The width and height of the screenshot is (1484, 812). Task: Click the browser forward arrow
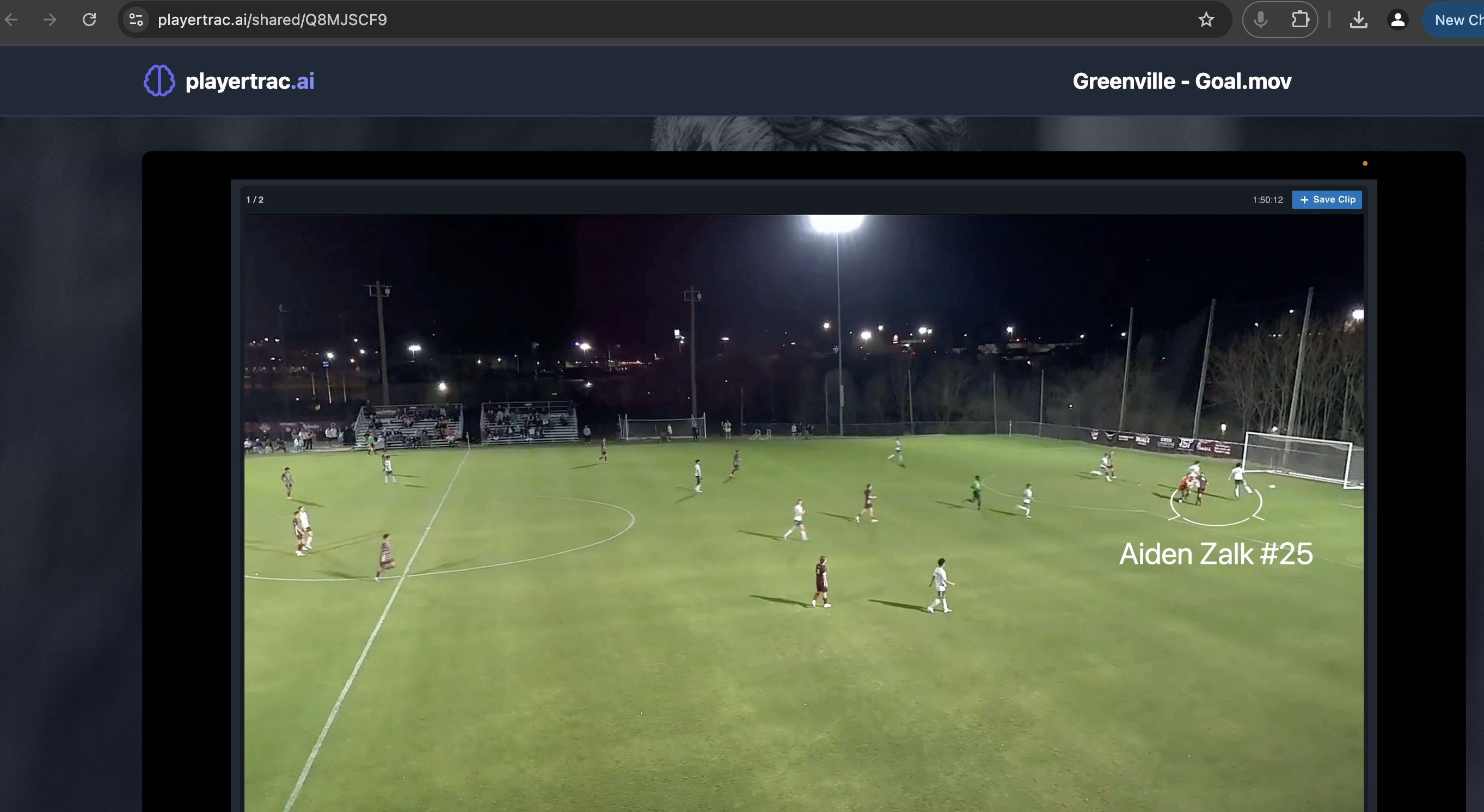pos(50,20)
